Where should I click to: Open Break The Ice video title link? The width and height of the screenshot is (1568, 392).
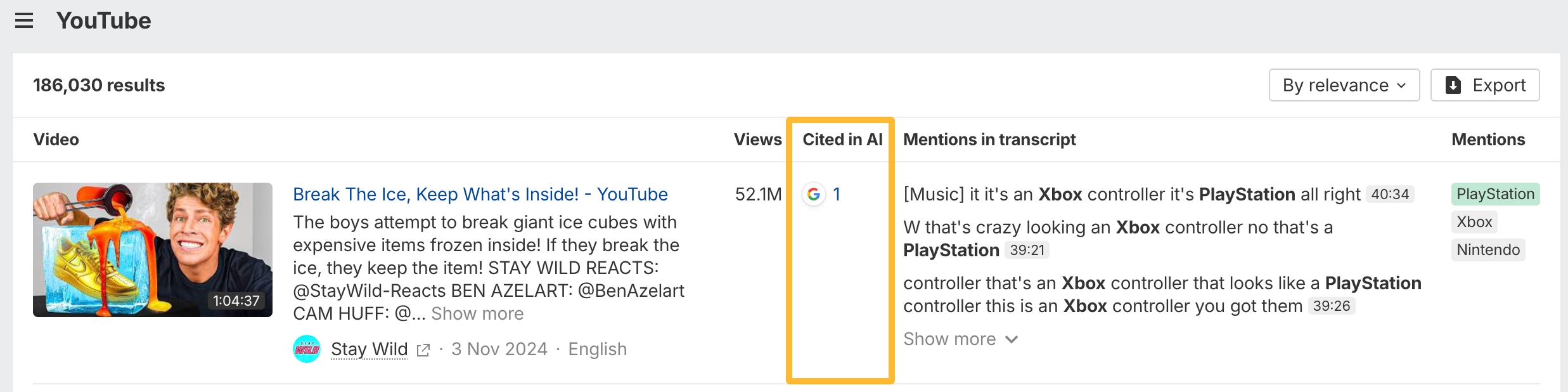[480, 194]
